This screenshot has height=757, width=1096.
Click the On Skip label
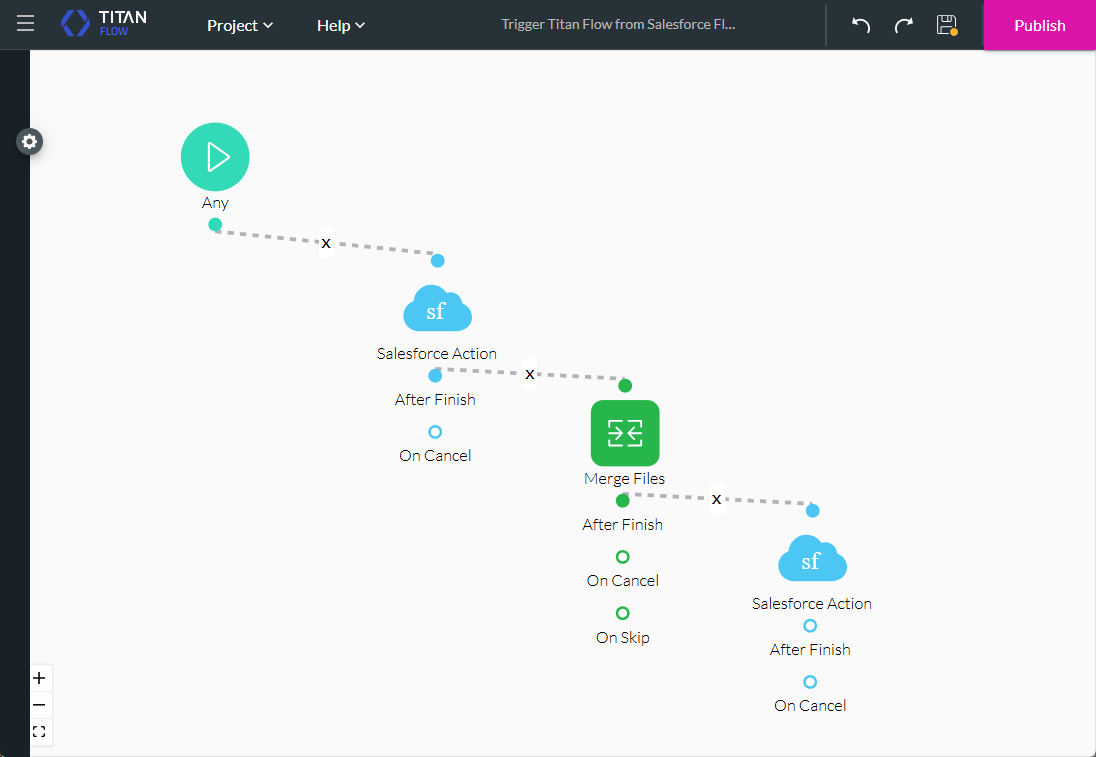tap(623, 637)
